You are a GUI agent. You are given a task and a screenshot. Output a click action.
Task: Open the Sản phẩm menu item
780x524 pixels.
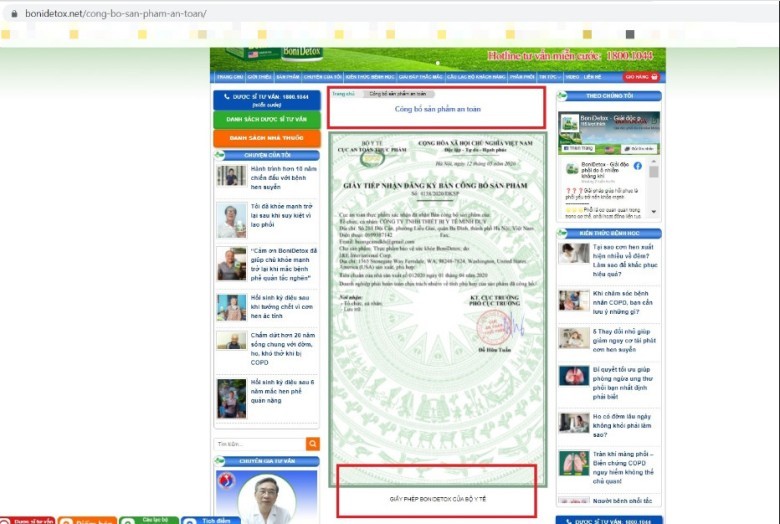click(x=288, y=76)
